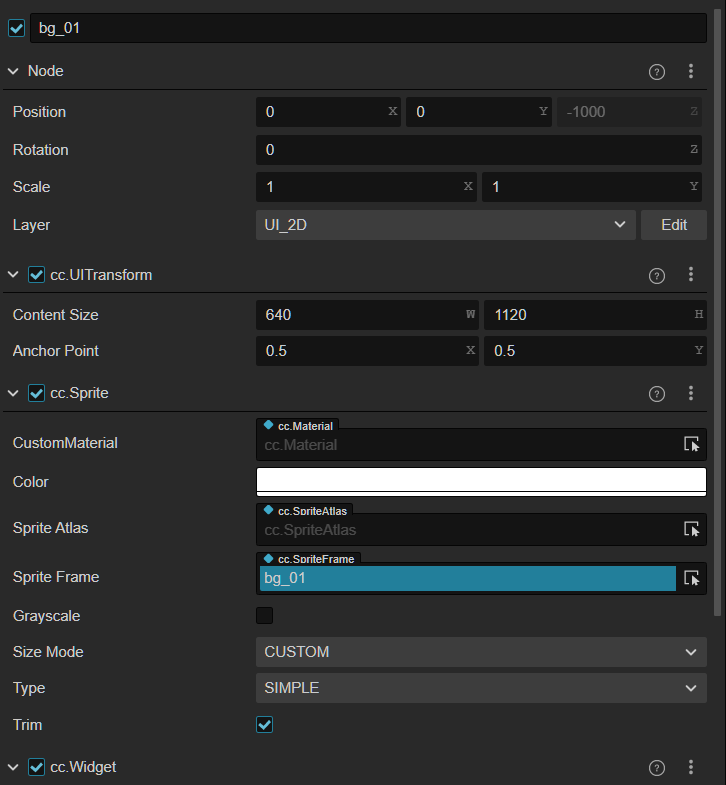Click the CustomMaterial asset picker icon
Viewport: 726px width, 785px height.
691,444
